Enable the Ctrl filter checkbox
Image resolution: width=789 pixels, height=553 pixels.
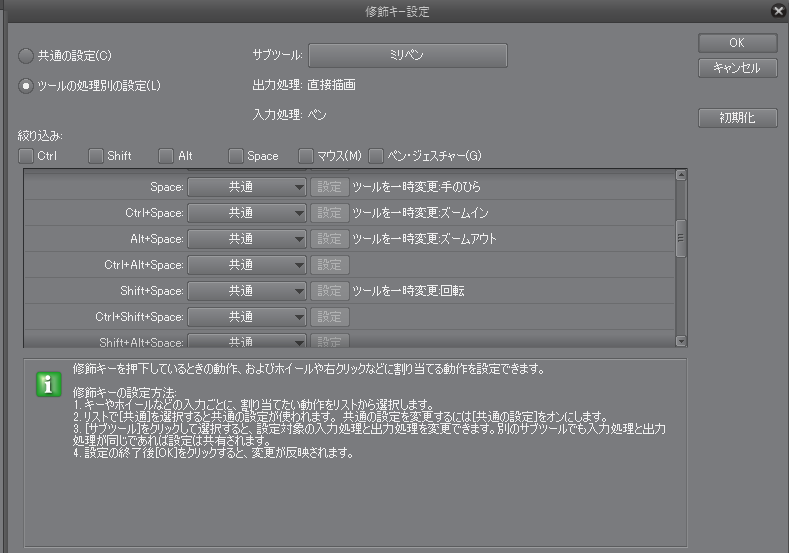(x=25, y=155)
